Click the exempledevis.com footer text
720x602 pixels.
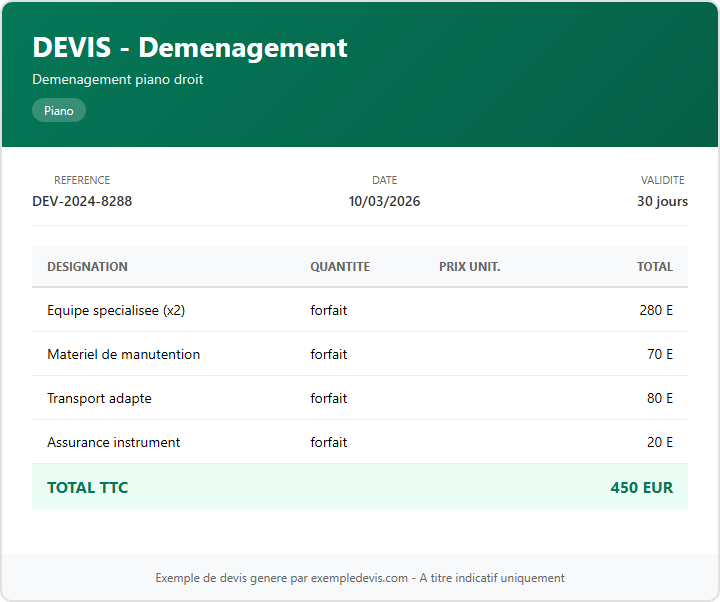click(359, 578)
